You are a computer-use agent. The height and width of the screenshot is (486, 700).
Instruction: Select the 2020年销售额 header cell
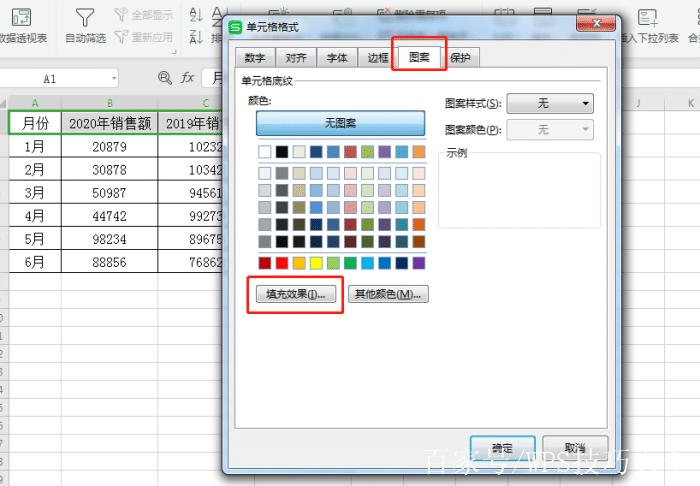click(109, 123)
